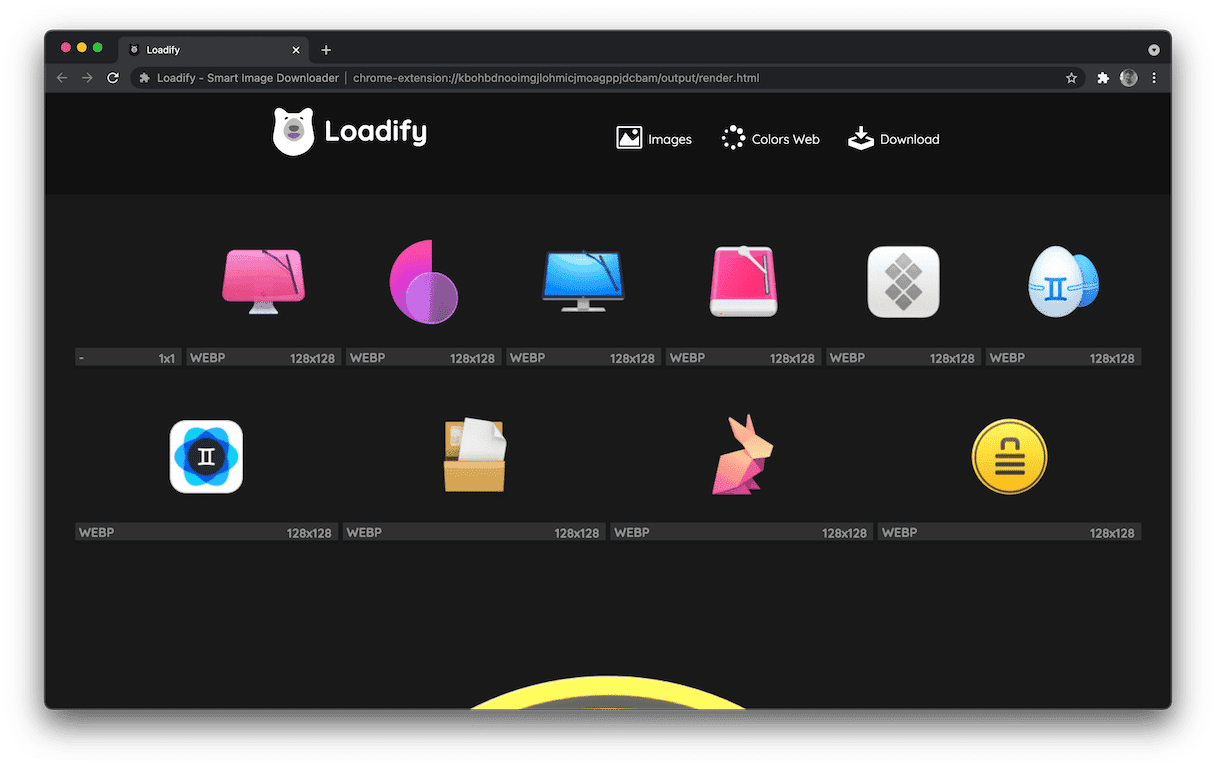
Task: Open Chrome three-dot menu
Action: pos(1154,77)
